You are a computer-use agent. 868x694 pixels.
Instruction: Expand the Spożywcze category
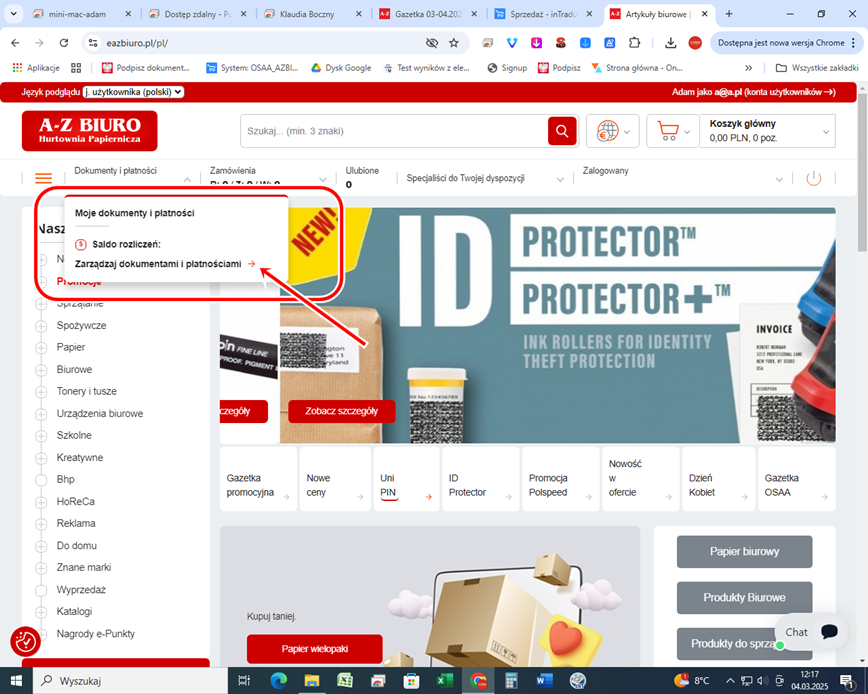pyautogui.click(x=41, y=326)
